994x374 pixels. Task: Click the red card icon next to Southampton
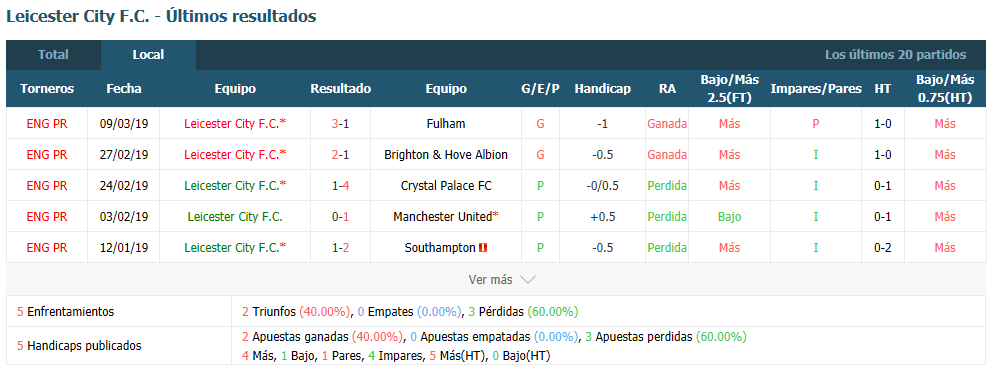482,248
